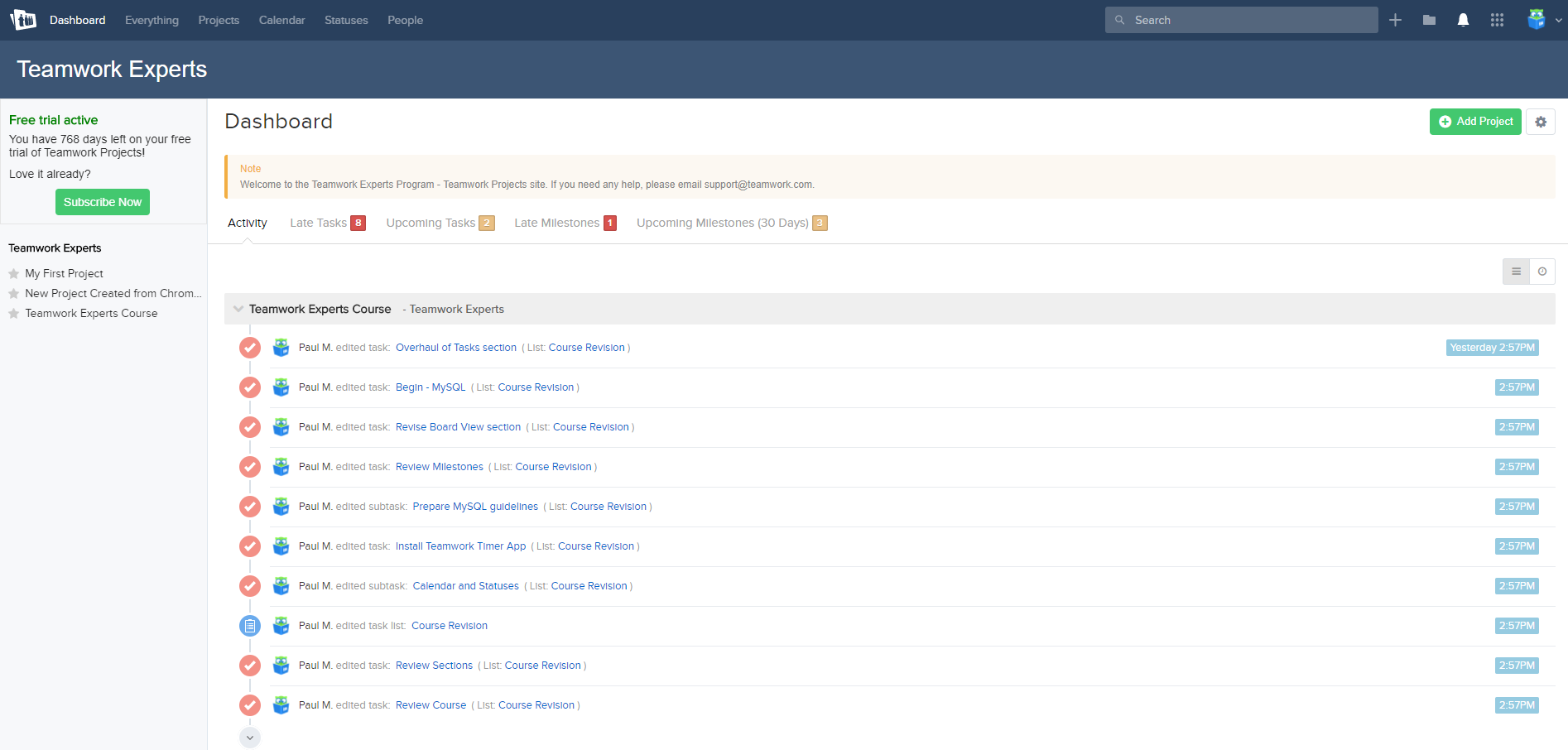
Task: Select the Activity tab
Action: pyautogui.click(x=247, y=223)
